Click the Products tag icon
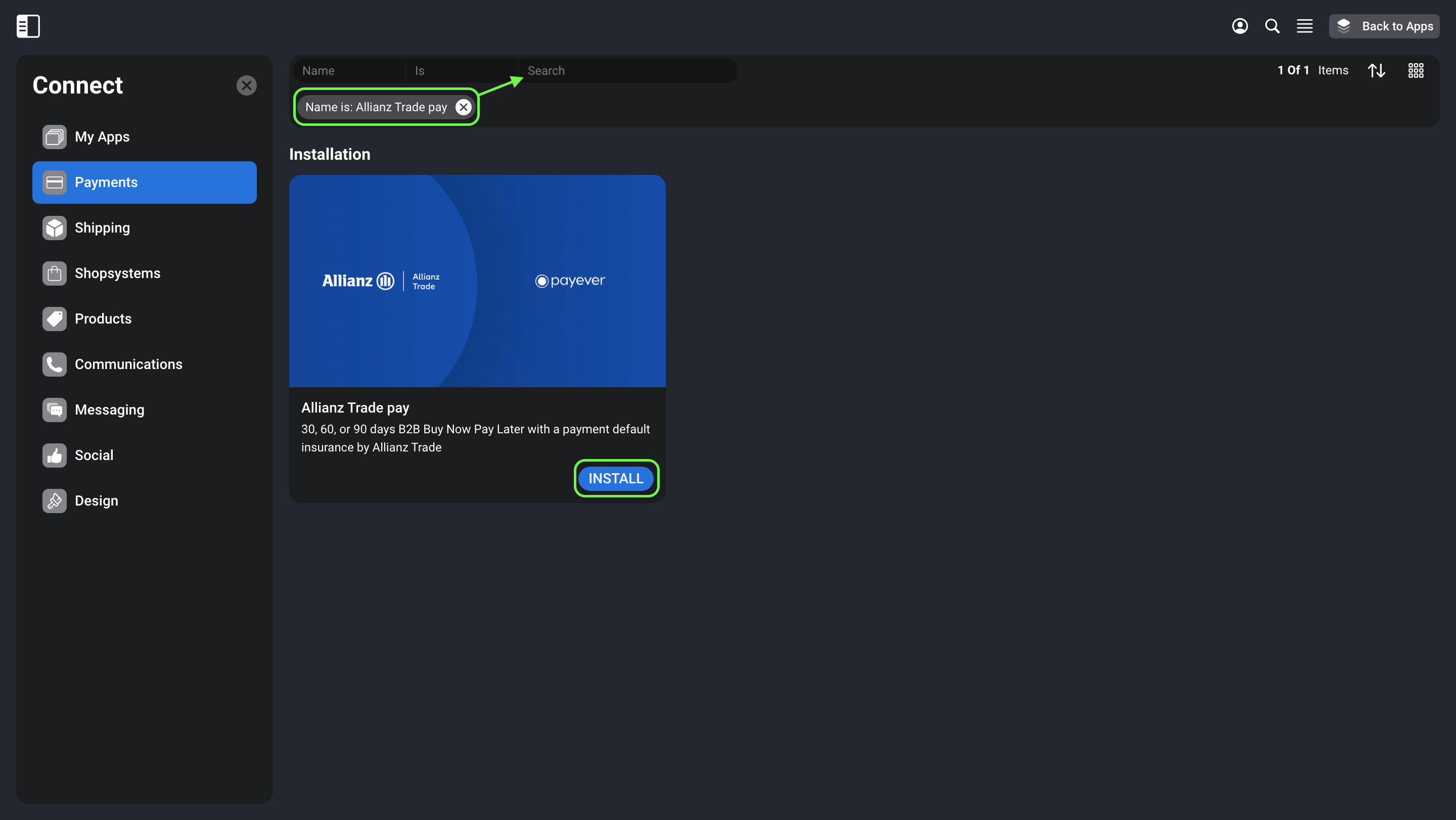Screen dimensions: 1456x820 pos(54,318)
